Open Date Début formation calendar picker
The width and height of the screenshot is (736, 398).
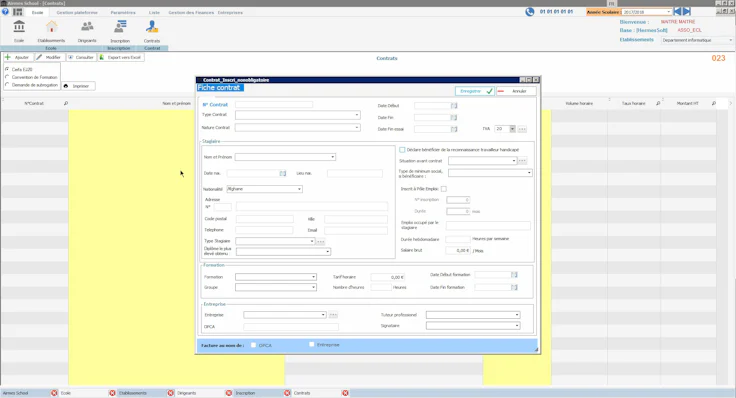[514, 275]
